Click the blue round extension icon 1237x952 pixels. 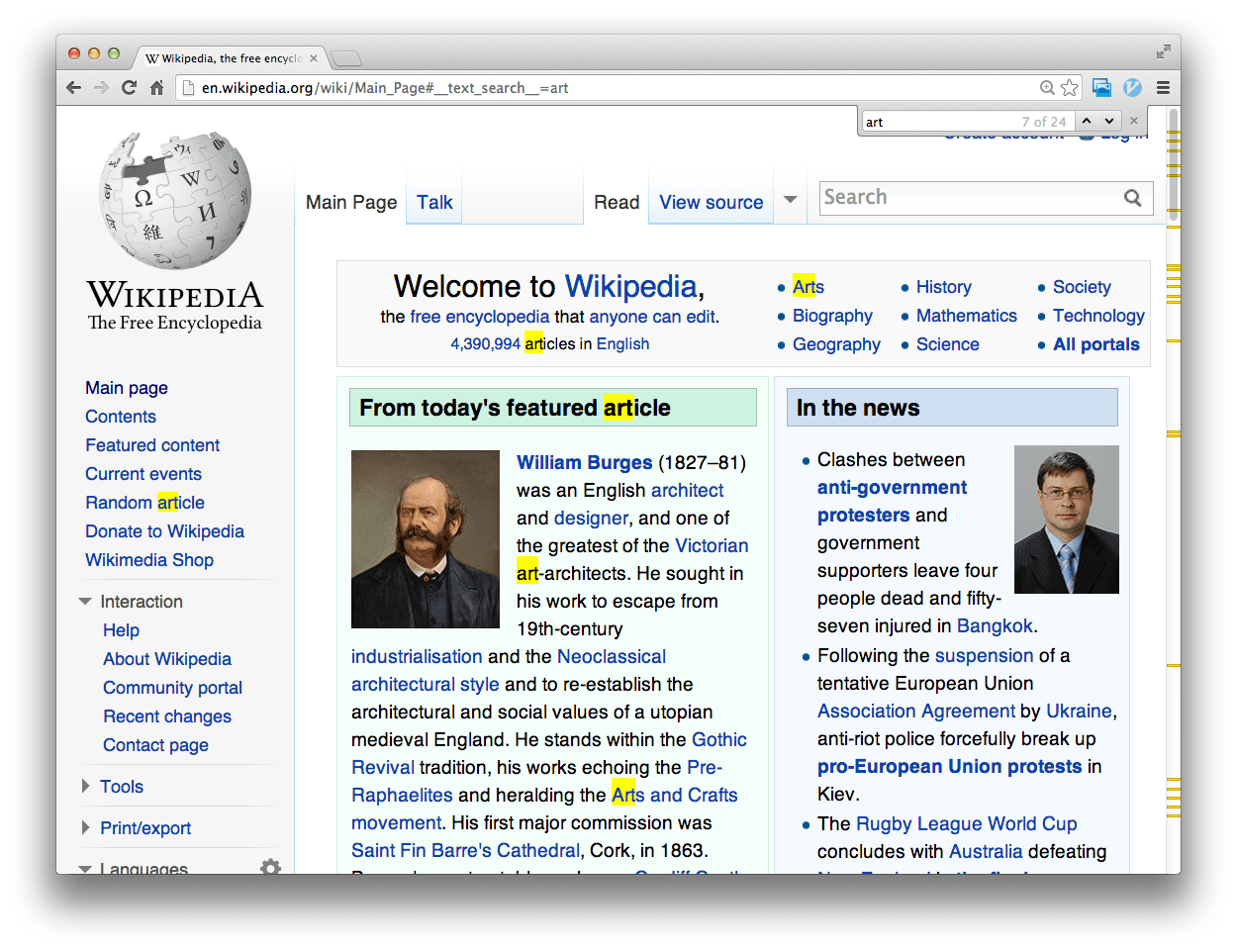point(1133,88)
